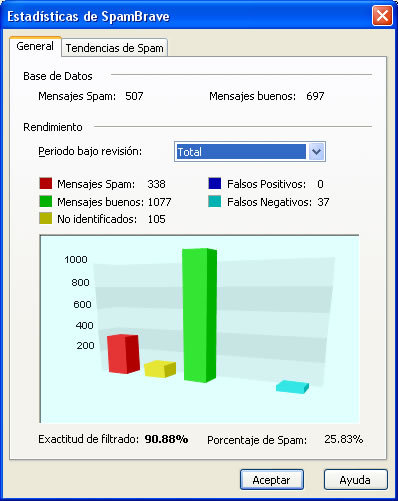Click the red Mensajes Spam color swatch
398x501 pixels.
[x=46, y=183]
